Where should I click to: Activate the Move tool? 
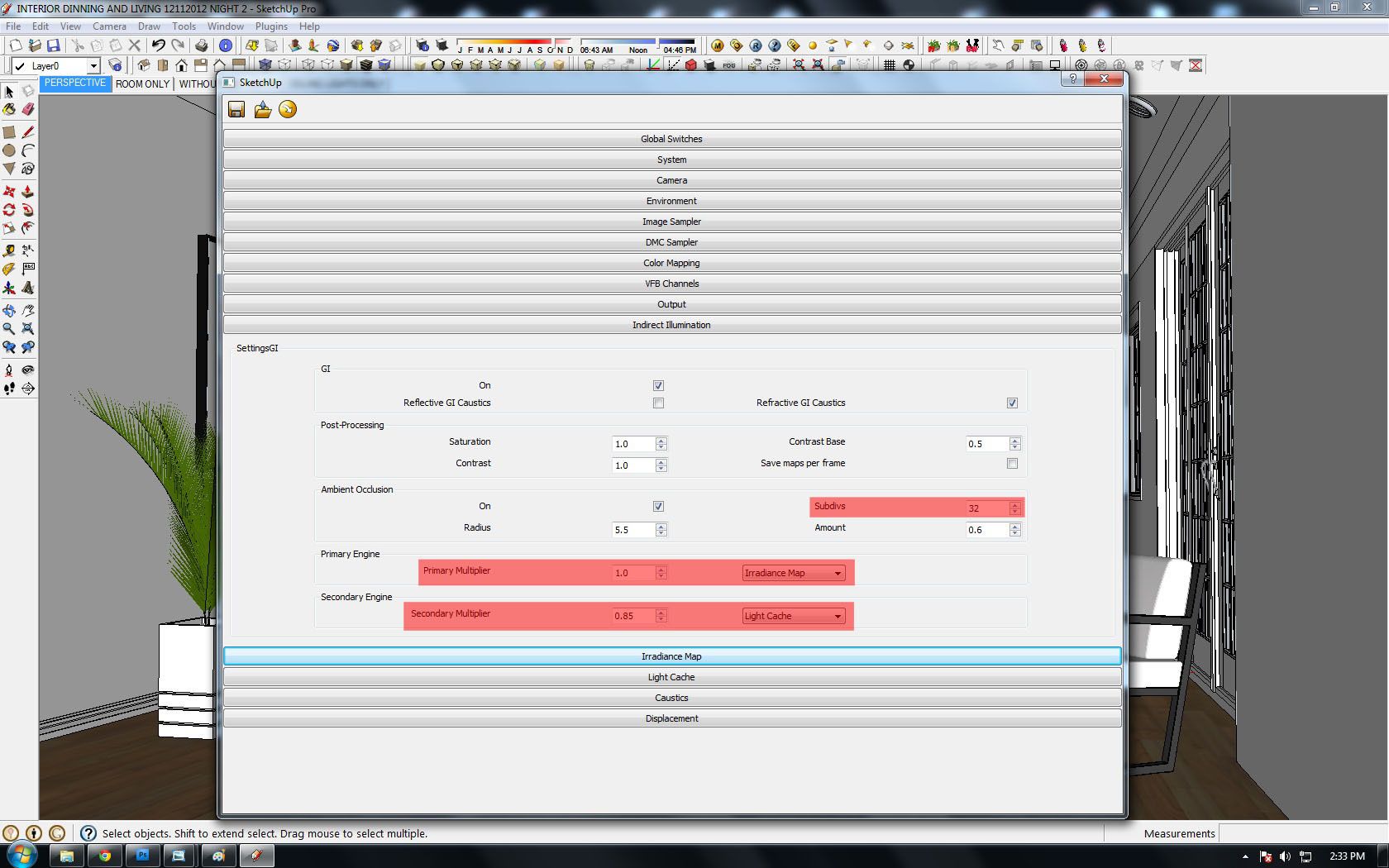tap(9, 192)
